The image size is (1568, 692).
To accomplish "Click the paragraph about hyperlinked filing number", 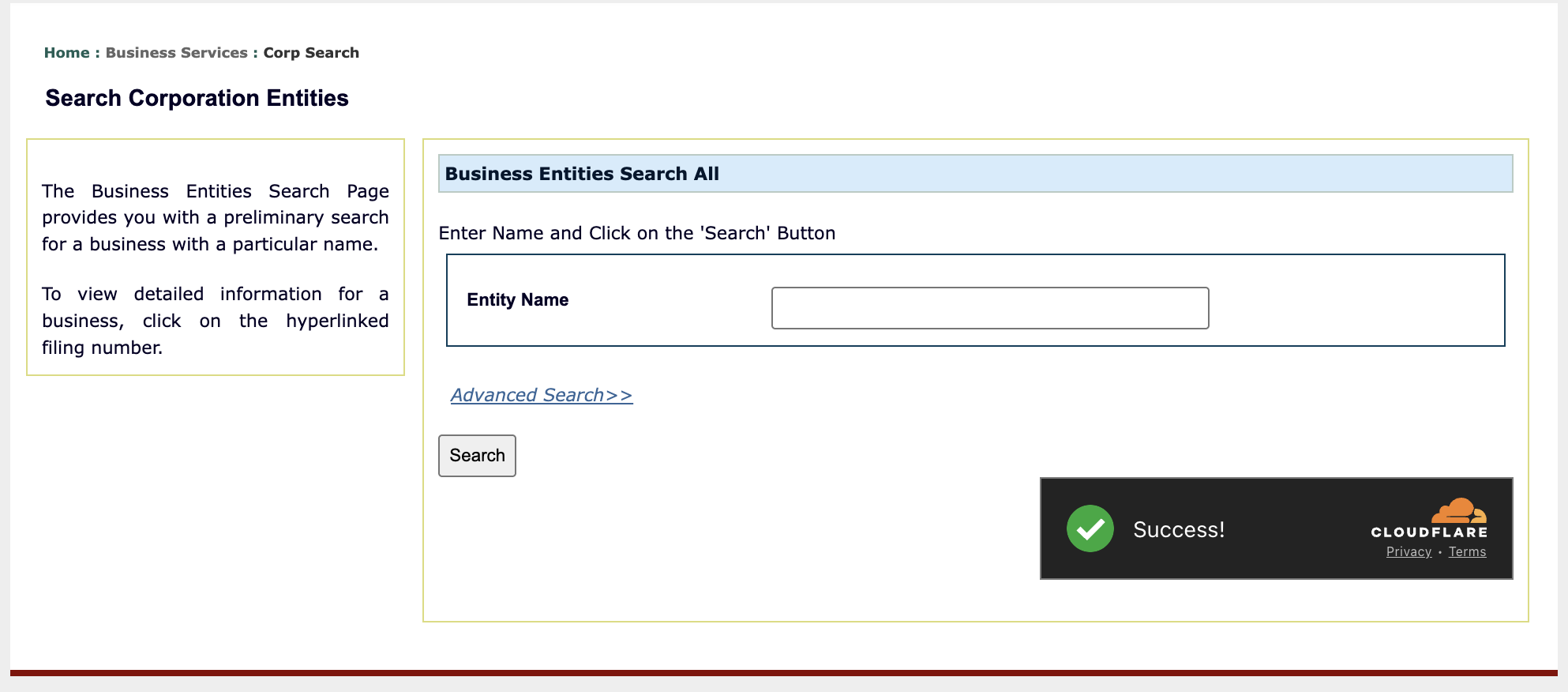I will click(215, 321).
